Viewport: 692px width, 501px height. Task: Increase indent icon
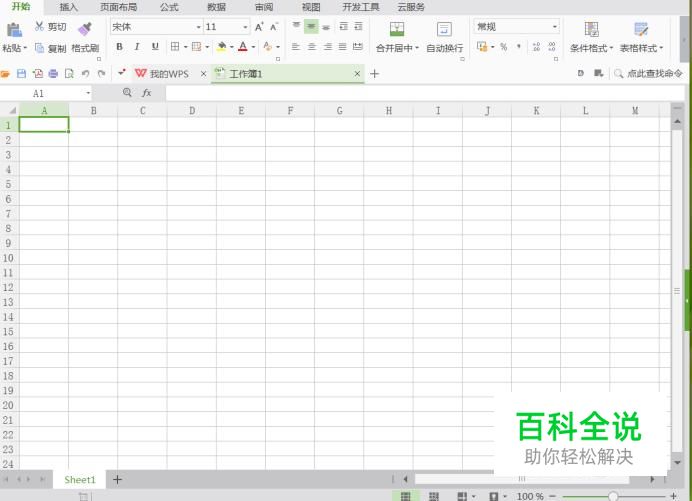[x=358, y=26]
